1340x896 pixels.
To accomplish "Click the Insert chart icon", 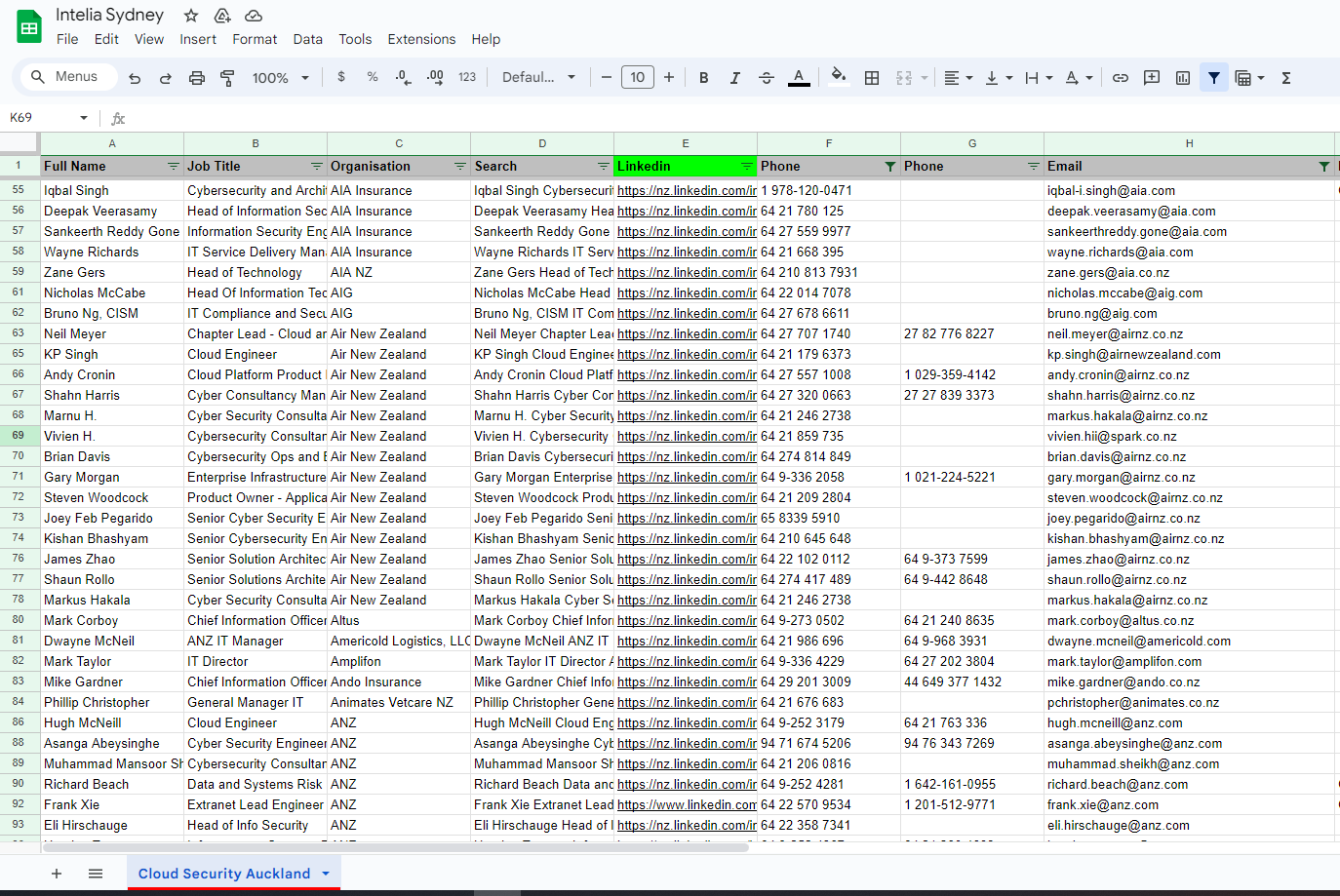I will click(1183, 78).
